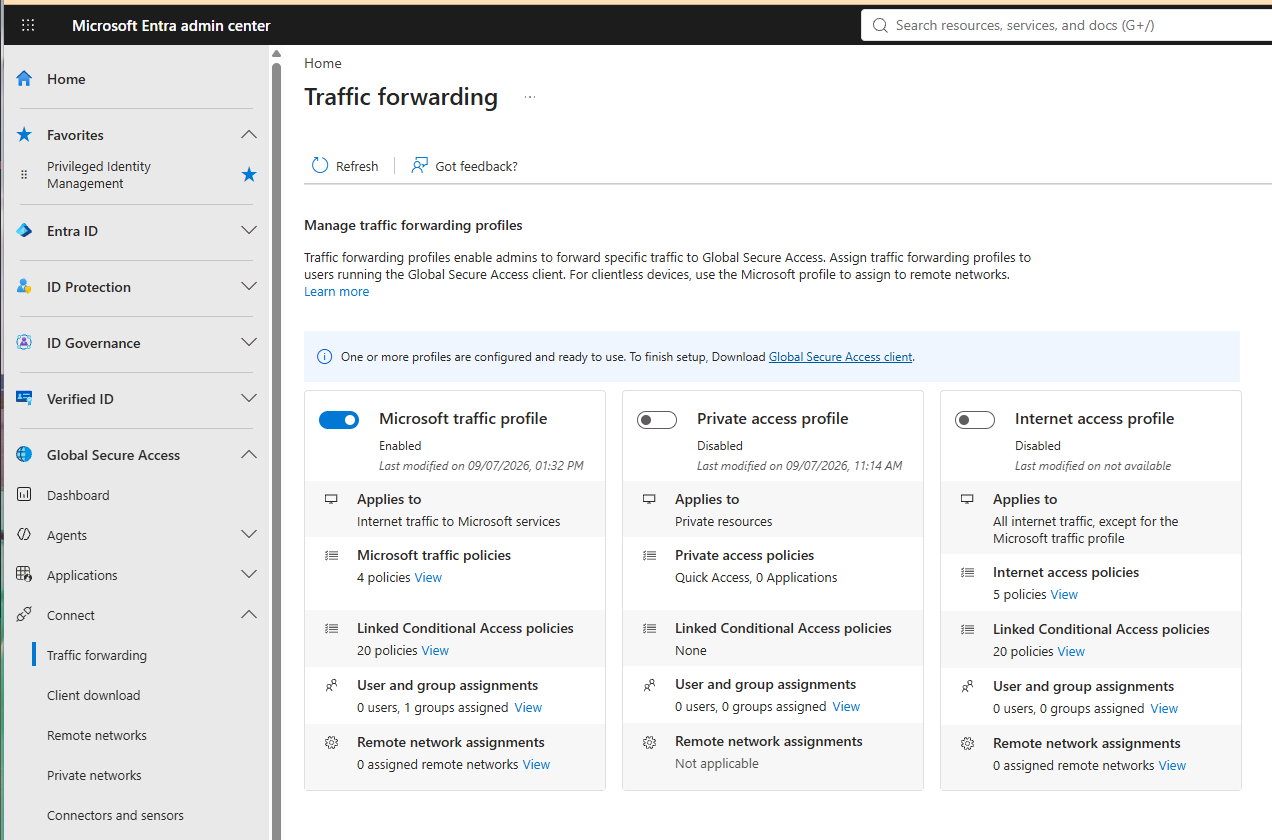This screenshot has width=1272, height=840.
Task: View Internet access user and group assignments
Action: pyautogui.click(x=1164, y=709)
